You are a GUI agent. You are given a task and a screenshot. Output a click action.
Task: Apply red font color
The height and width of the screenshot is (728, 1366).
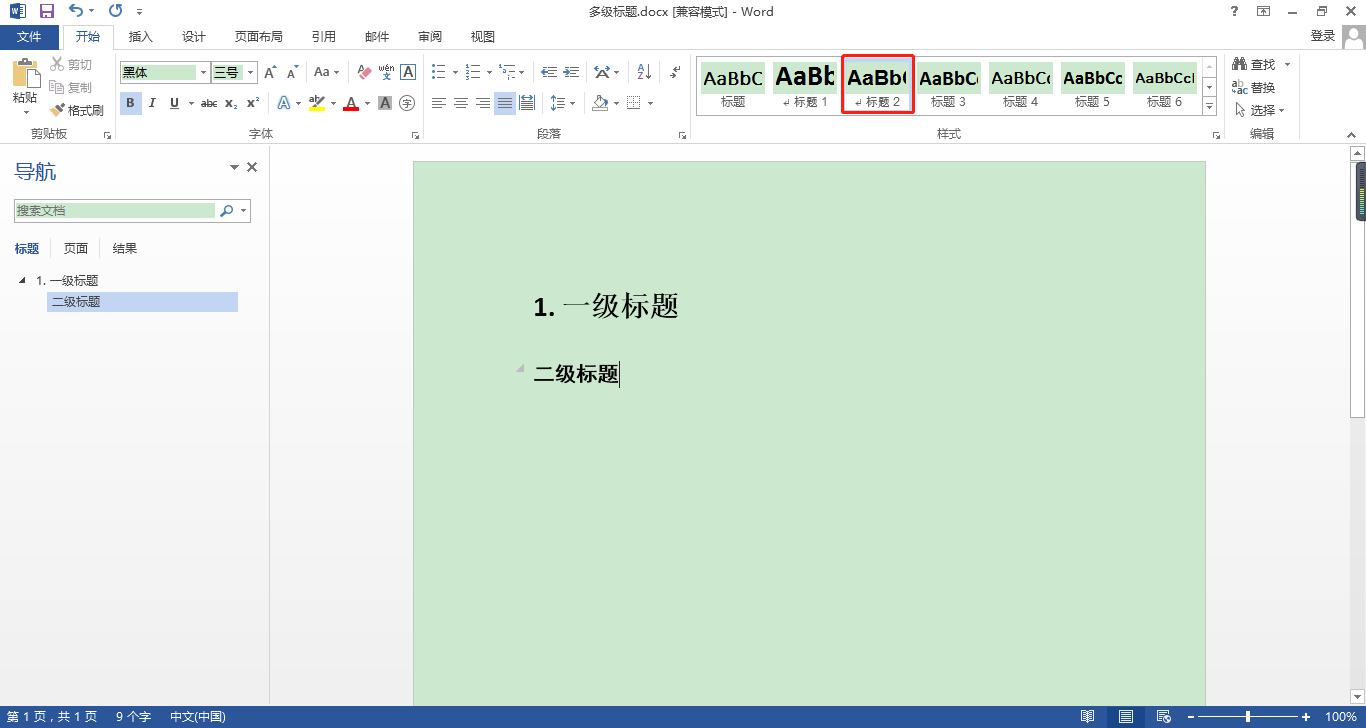[351, 103]
